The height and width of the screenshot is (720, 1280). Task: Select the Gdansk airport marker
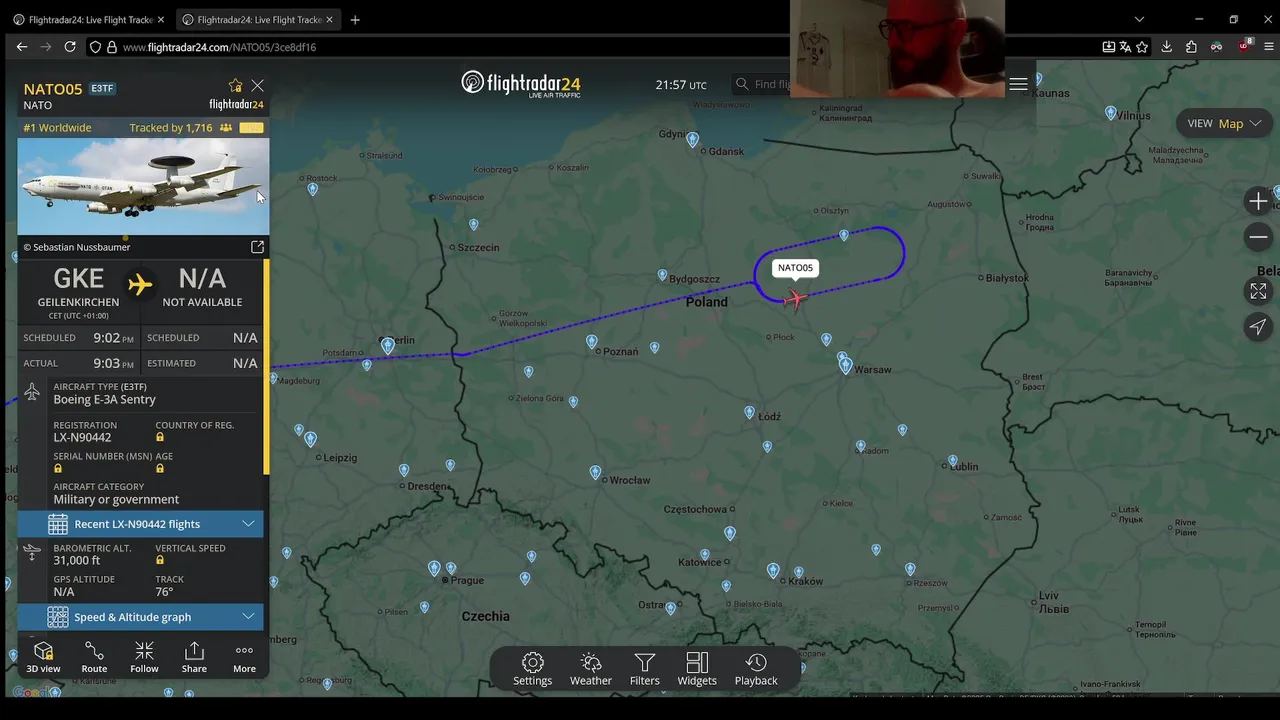click(692, 140)
